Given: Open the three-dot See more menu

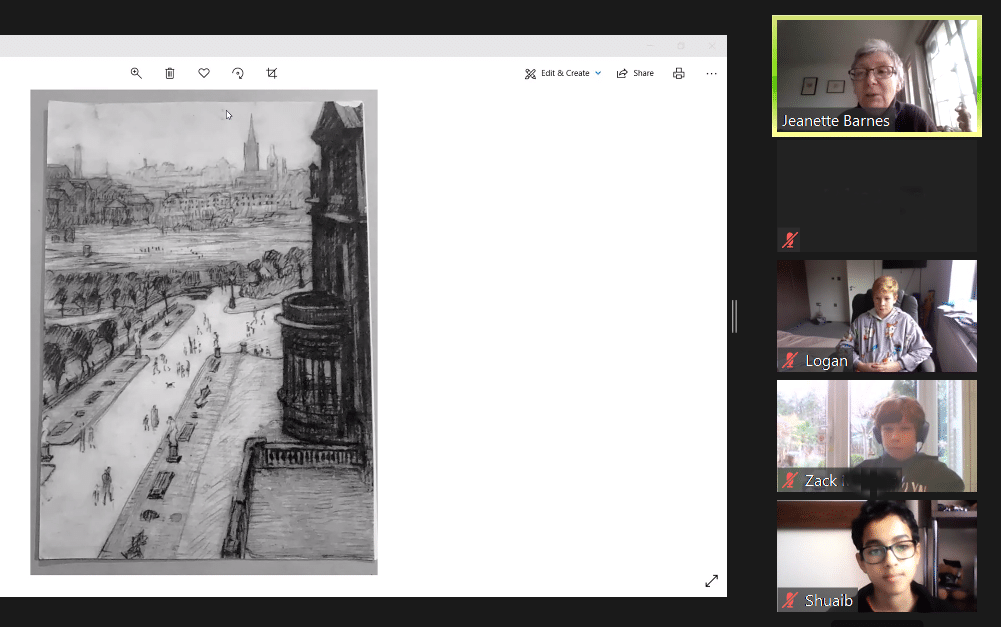Looking at the screenshot, I should 711,73.
